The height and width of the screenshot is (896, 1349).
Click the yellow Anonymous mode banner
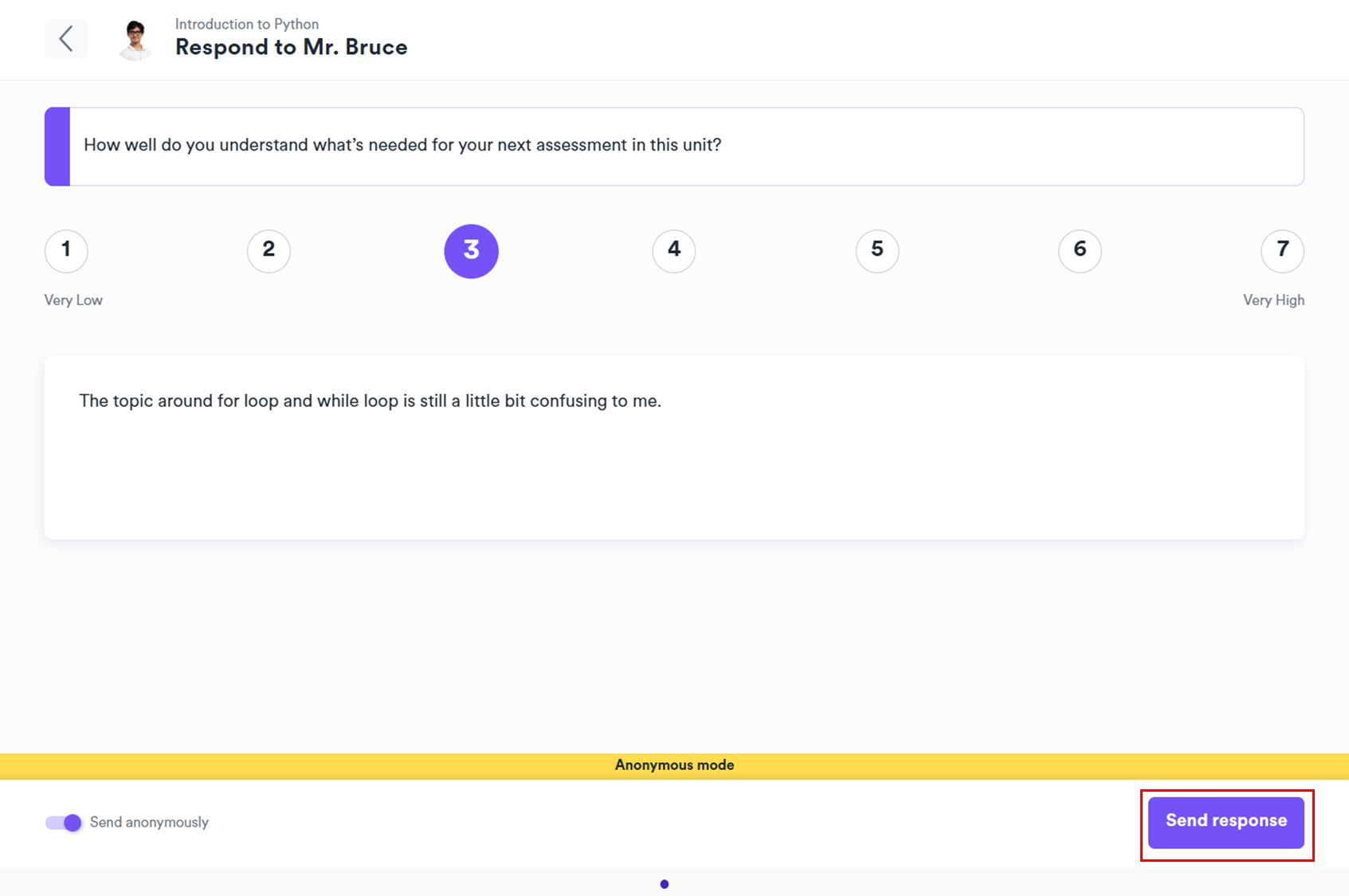(674, 765)
